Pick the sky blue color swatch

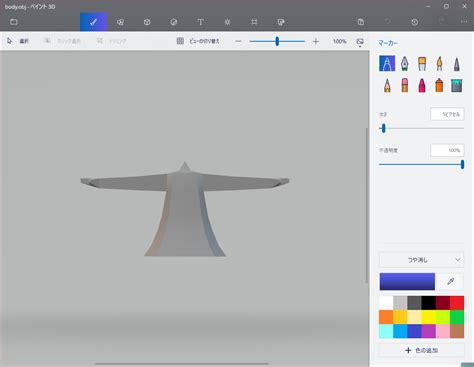tap(400, 331)
